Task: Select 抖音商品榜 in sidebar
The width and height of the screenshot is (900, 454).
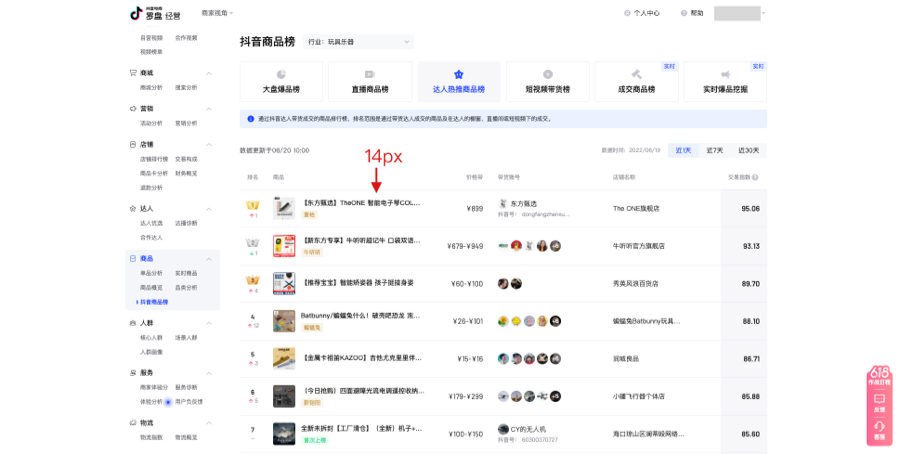Action: pyautogui.click(x=154, y=302)
